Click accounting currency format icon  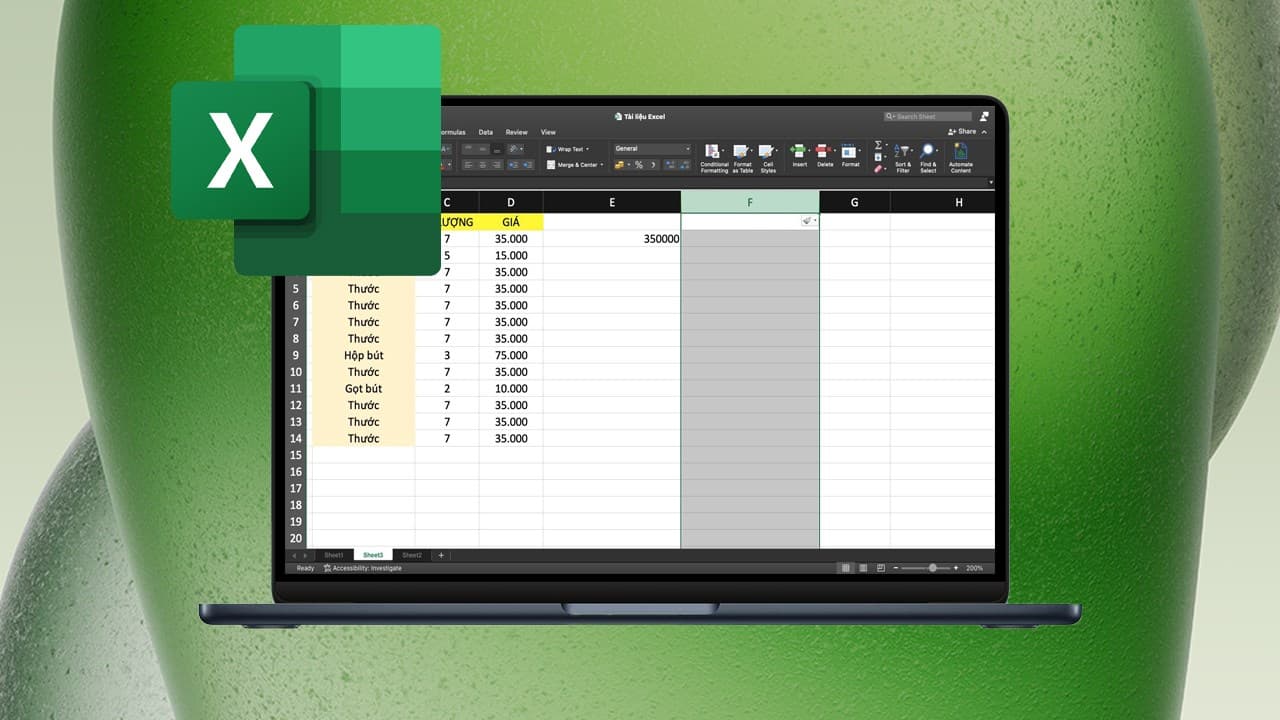coord(619,165)
